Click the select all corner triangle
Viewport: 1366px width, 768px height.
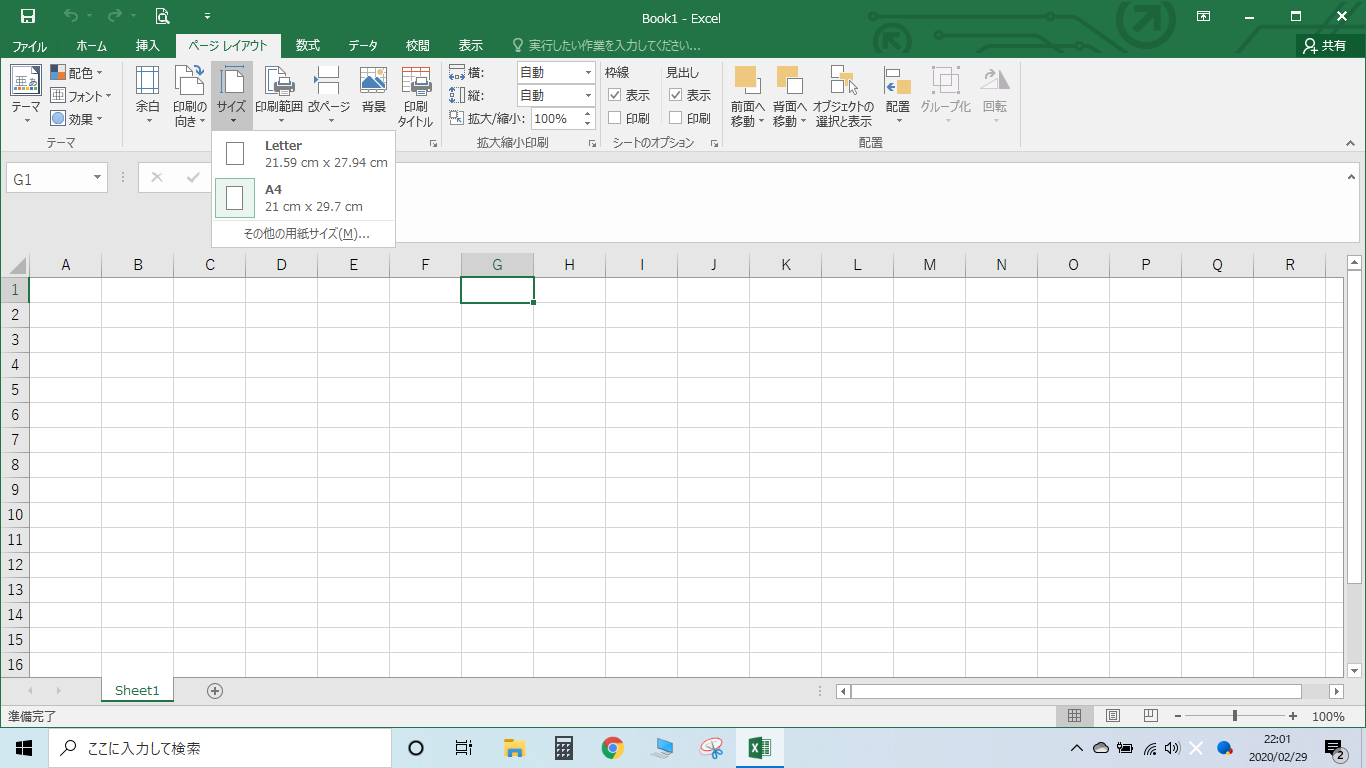point(16,265)
